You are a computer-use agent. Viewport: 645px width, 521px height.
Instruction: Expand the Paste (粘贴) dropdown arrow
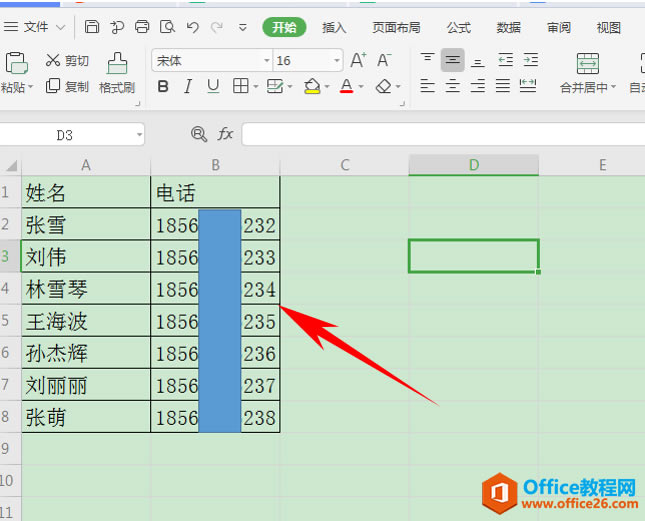(30, 87)
